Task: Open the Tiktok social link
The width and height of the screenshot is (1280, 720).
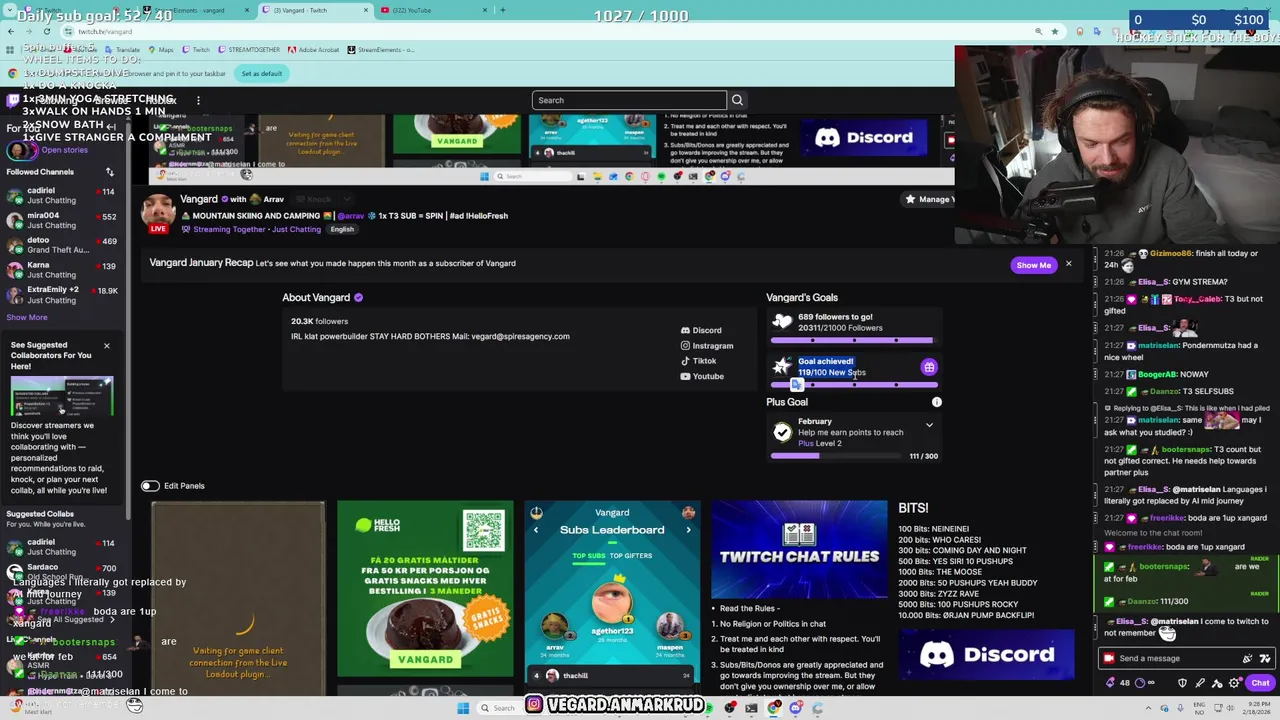Action: coord(698,361)
